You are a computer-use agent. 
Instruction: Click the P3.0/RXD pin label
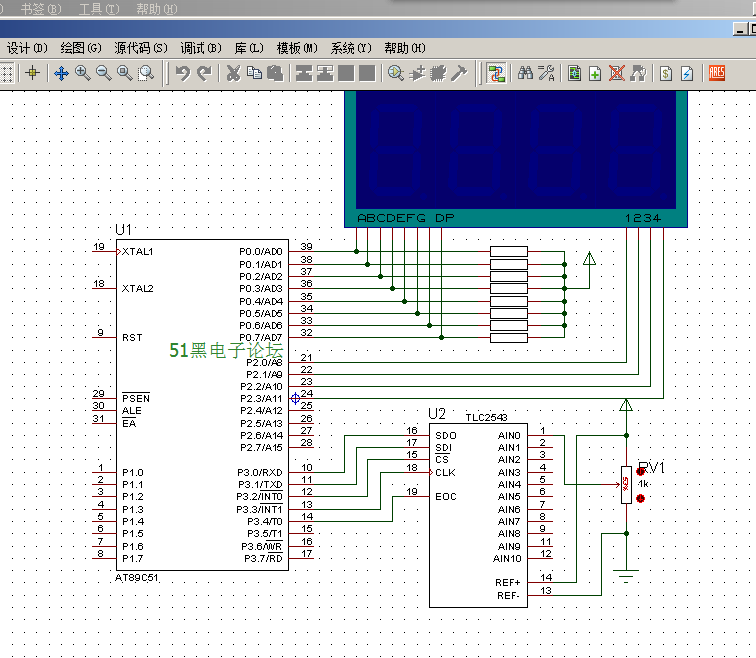(259, 472)
